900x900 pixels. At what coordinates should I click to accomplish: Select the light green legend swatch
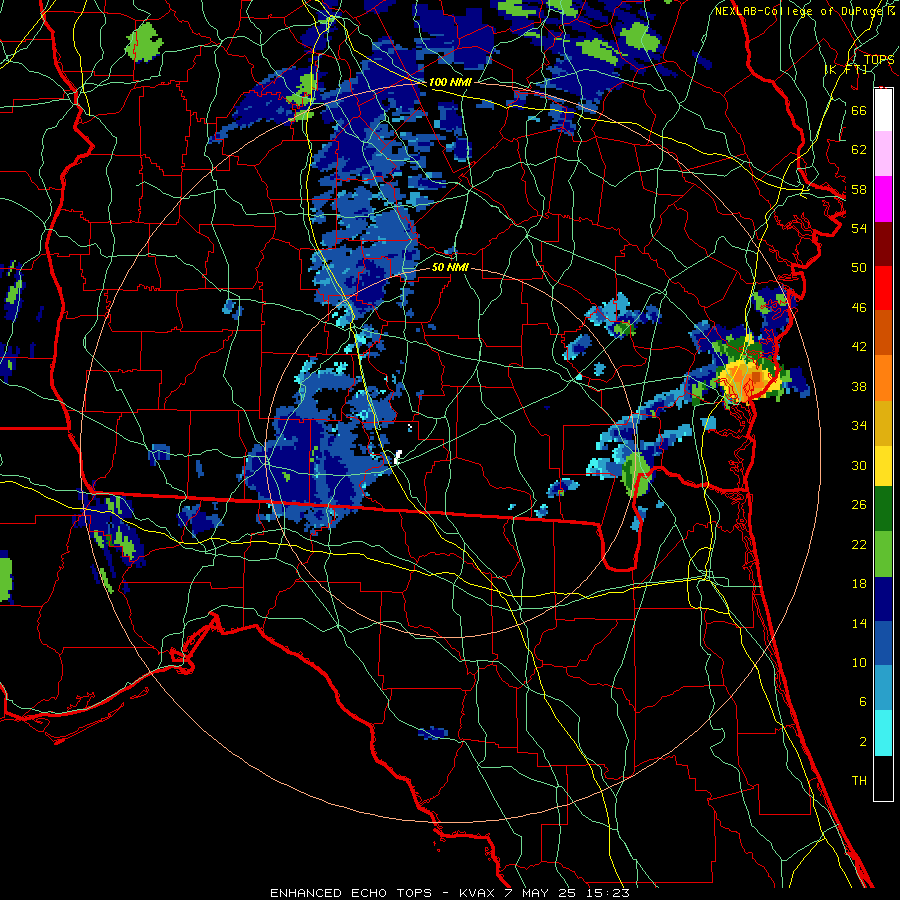883,554
